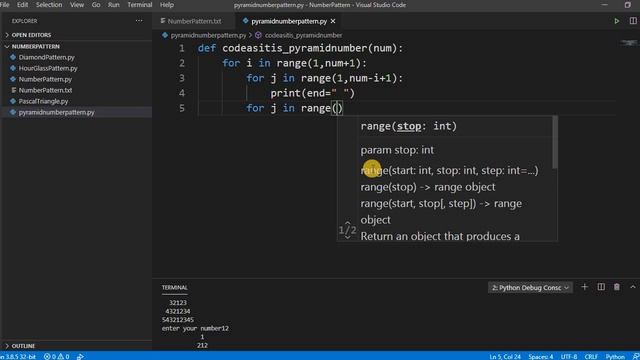Open the Selection menu

tap(49, 5)
